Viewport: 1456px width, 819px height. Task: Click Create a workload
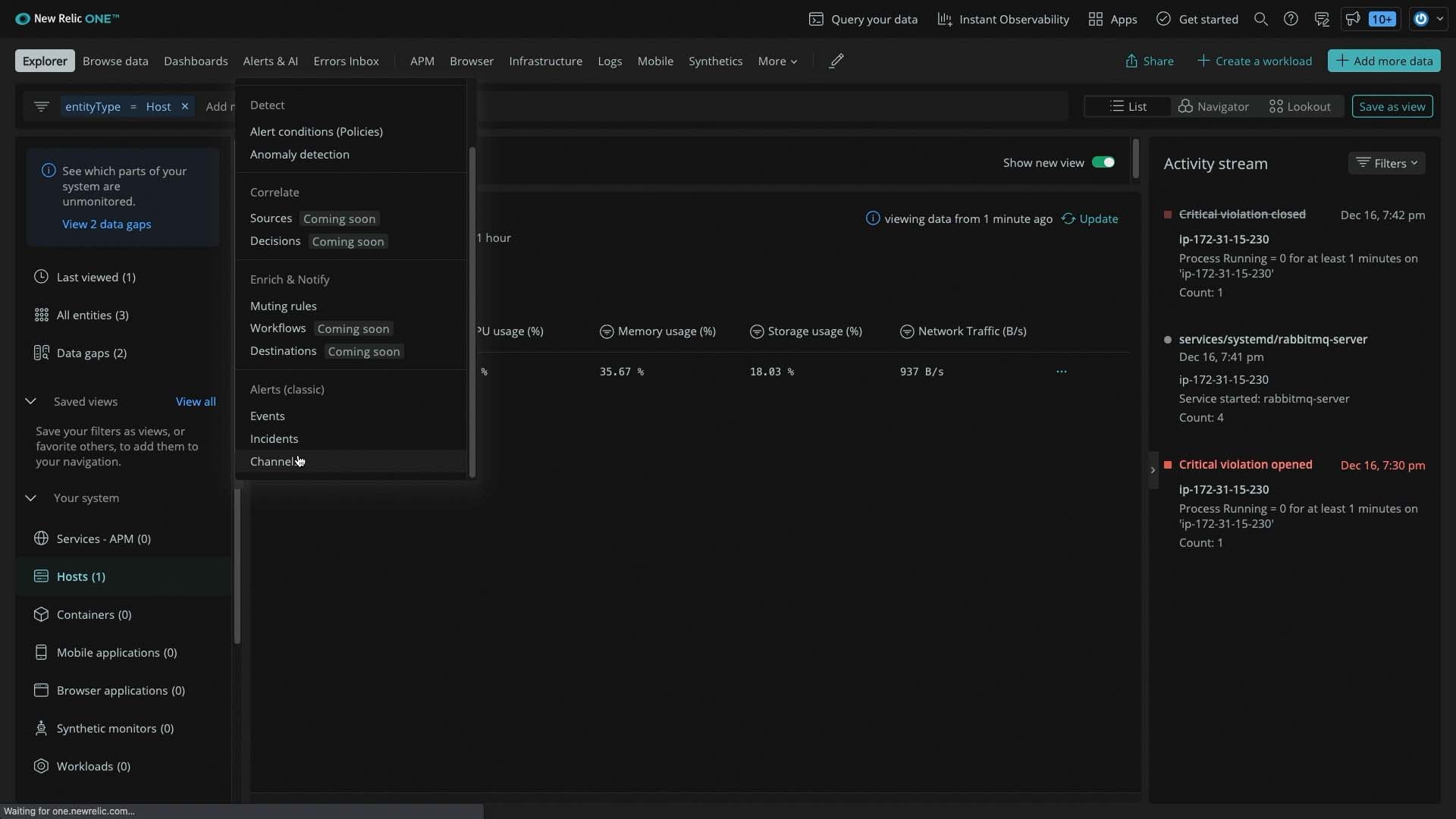coord(1254,61)
